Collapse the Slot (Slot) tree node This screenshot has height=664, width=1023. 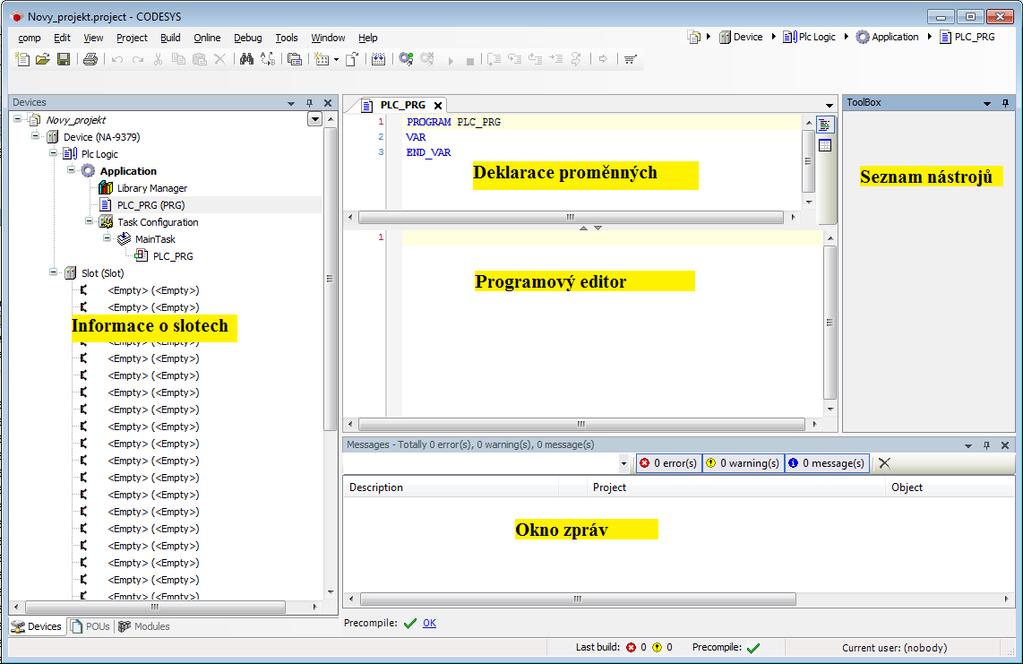53,272
